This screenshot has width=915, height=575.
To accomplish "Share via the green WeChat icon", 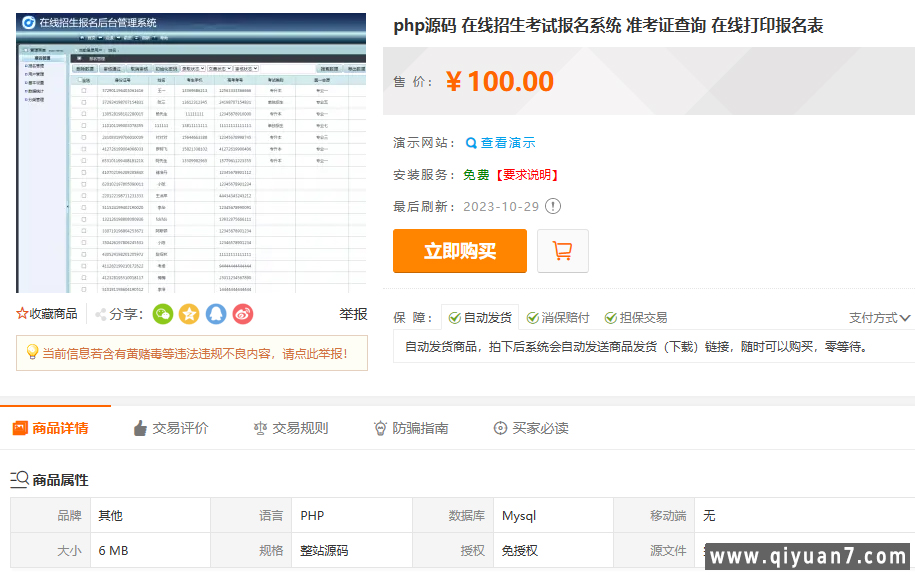I will coord(163,314).
